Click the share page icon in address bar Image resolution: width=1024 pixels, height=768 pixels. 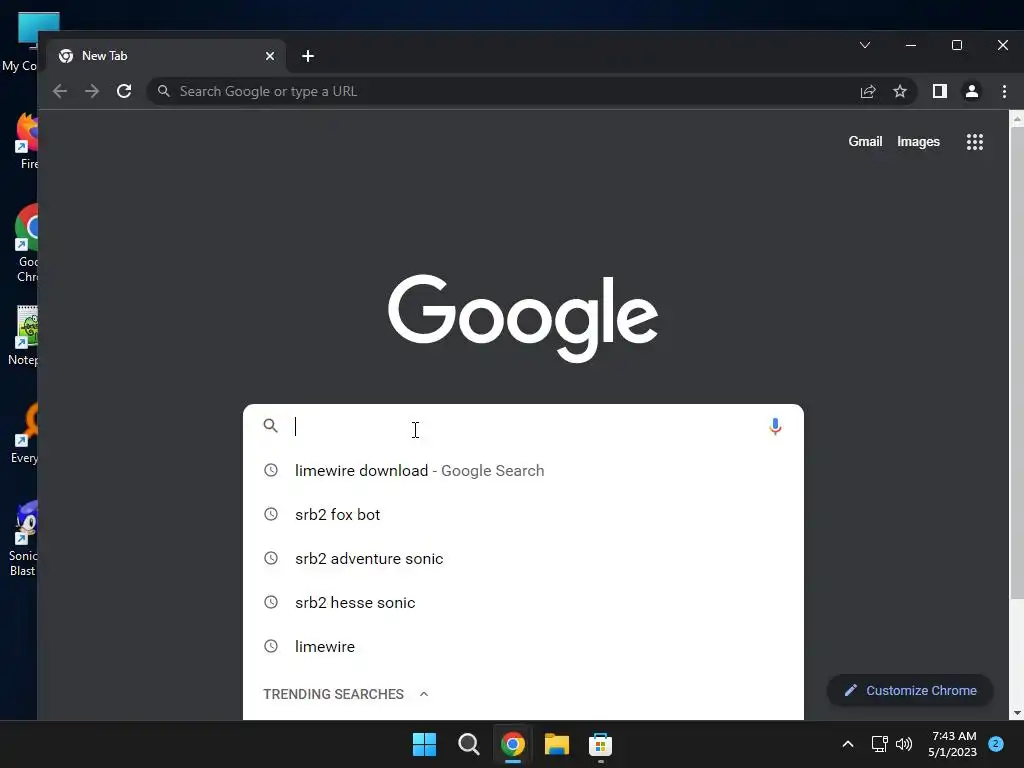pyautogui.click(x=868, y=91)
